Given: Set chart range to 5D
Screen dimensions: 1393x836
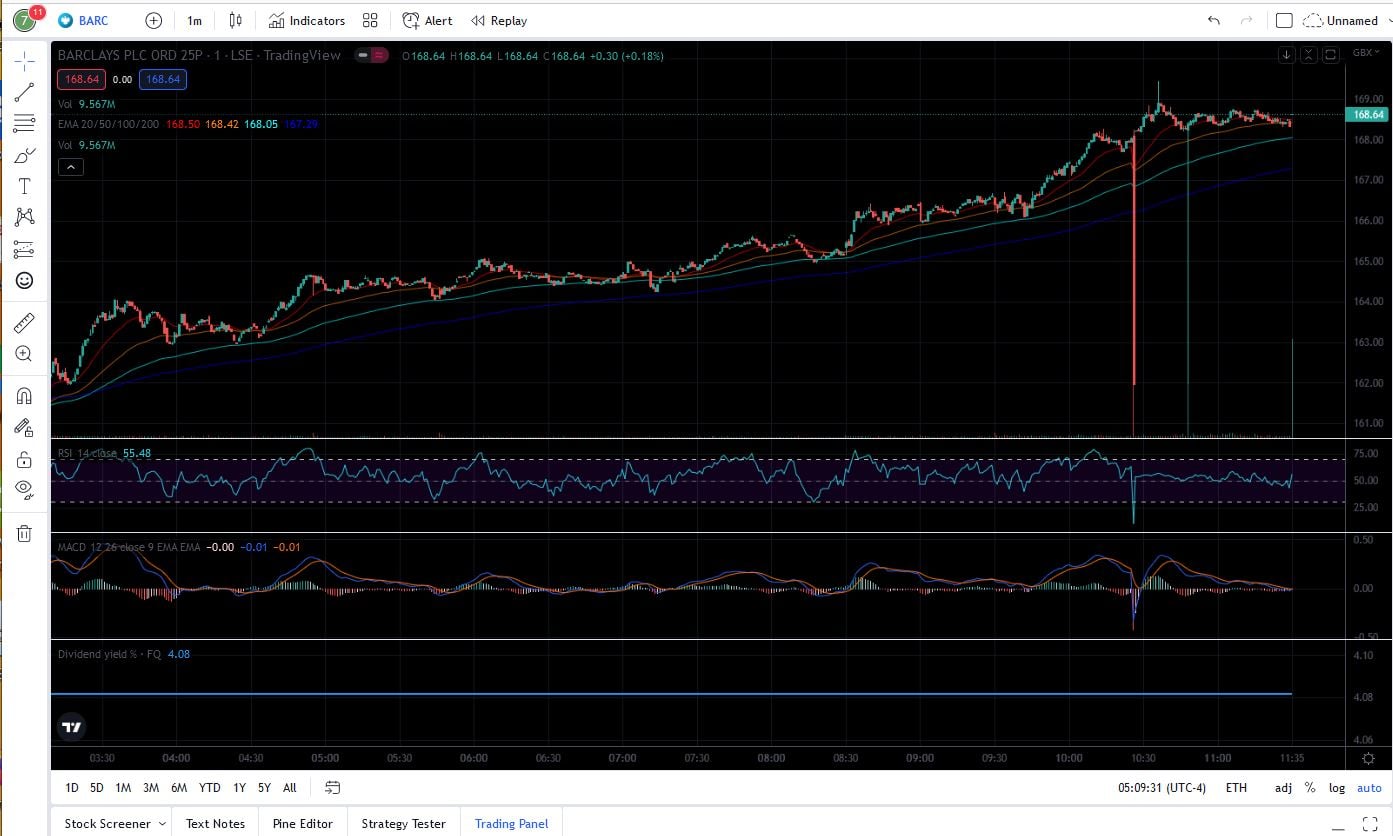Looking at the screenshot, I should pyautogui.click(x=96, y=788).
